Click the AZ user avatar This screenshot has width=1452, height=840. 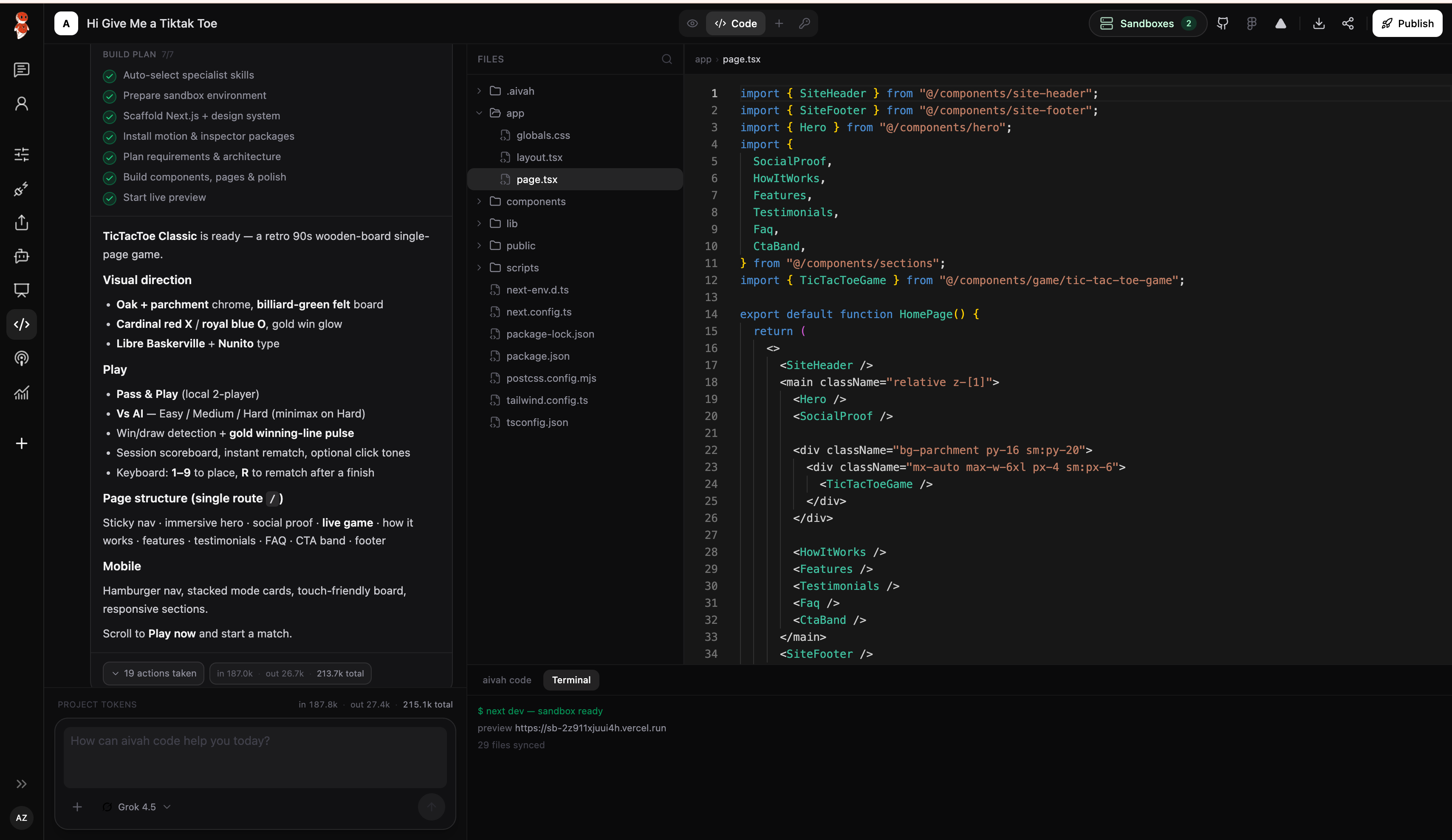(x=22, y=817)
